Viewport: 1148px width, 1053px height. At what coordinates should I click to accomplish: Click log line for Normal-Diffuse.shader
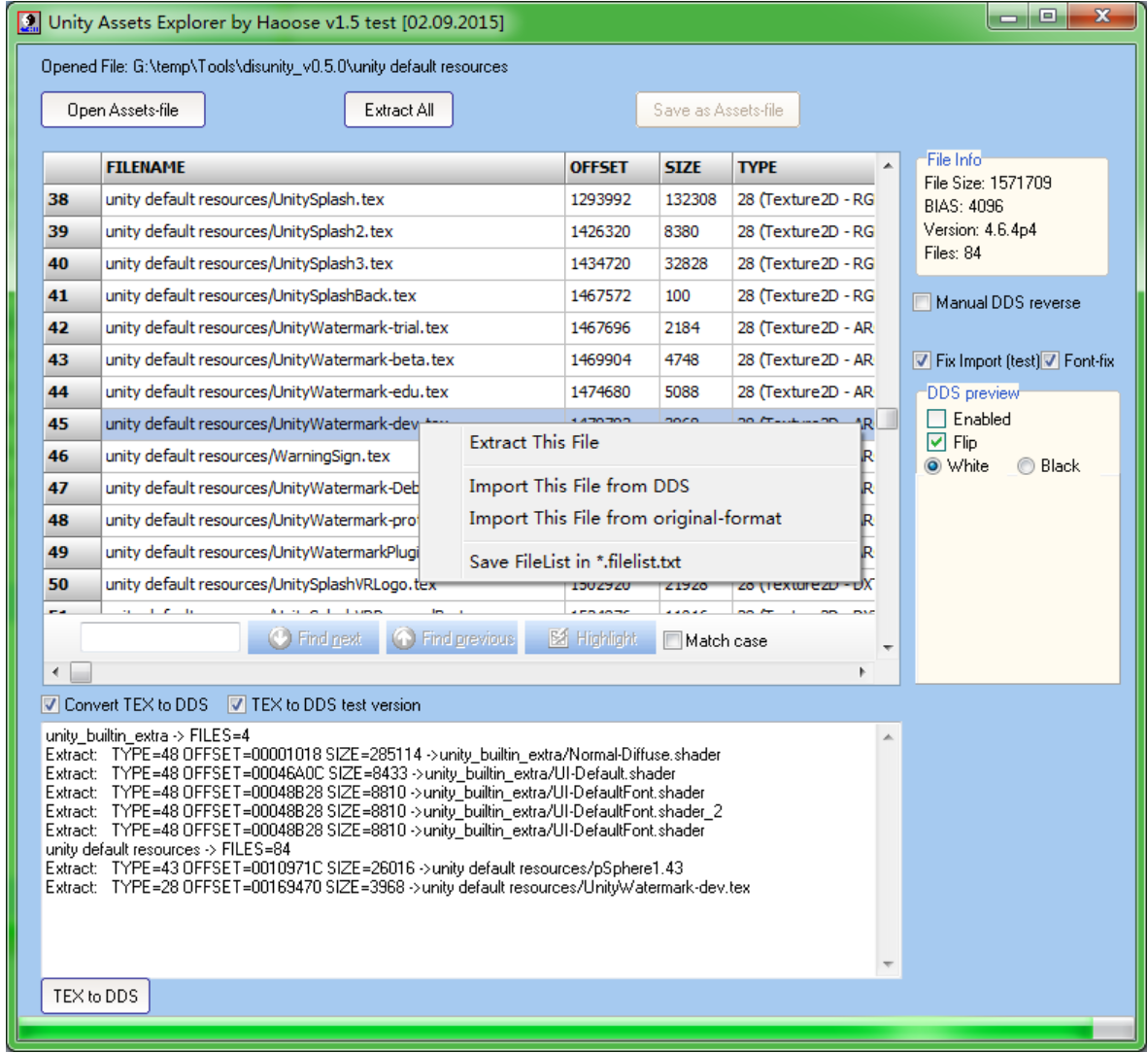click(383, 754)
